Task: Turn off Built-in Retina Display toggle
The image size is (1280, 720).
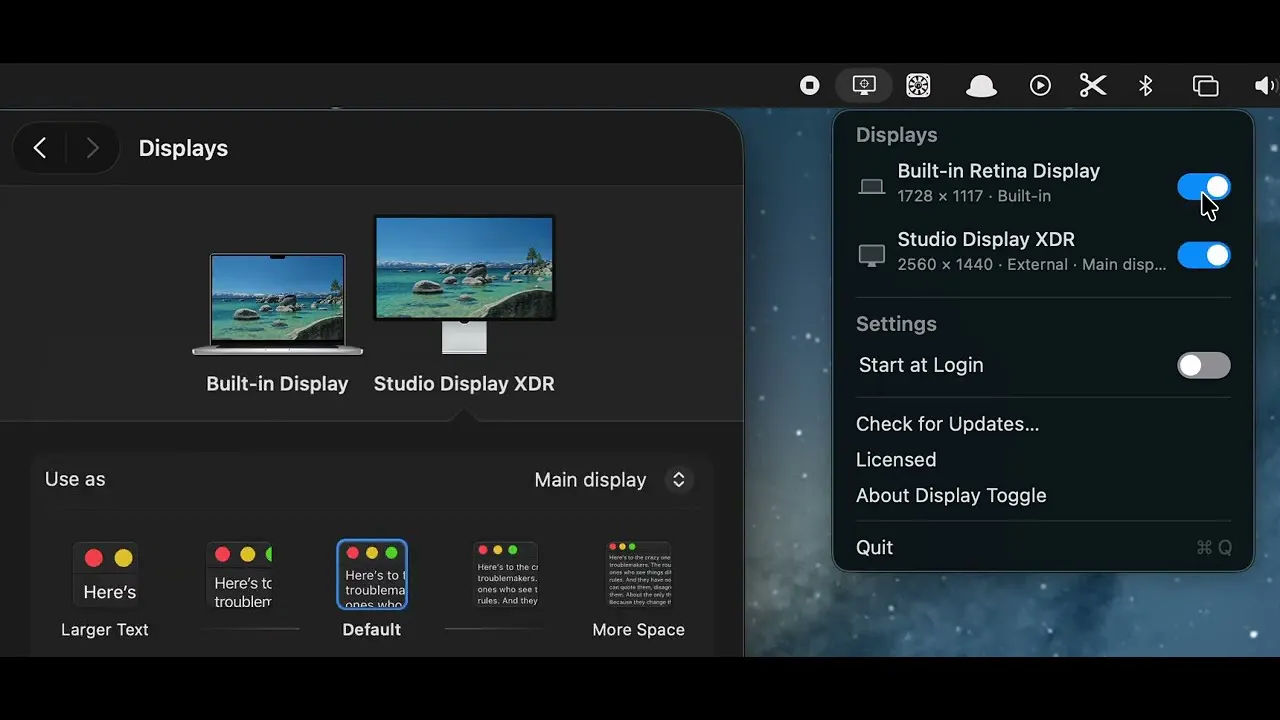Action: click(x=1203, y=187)
